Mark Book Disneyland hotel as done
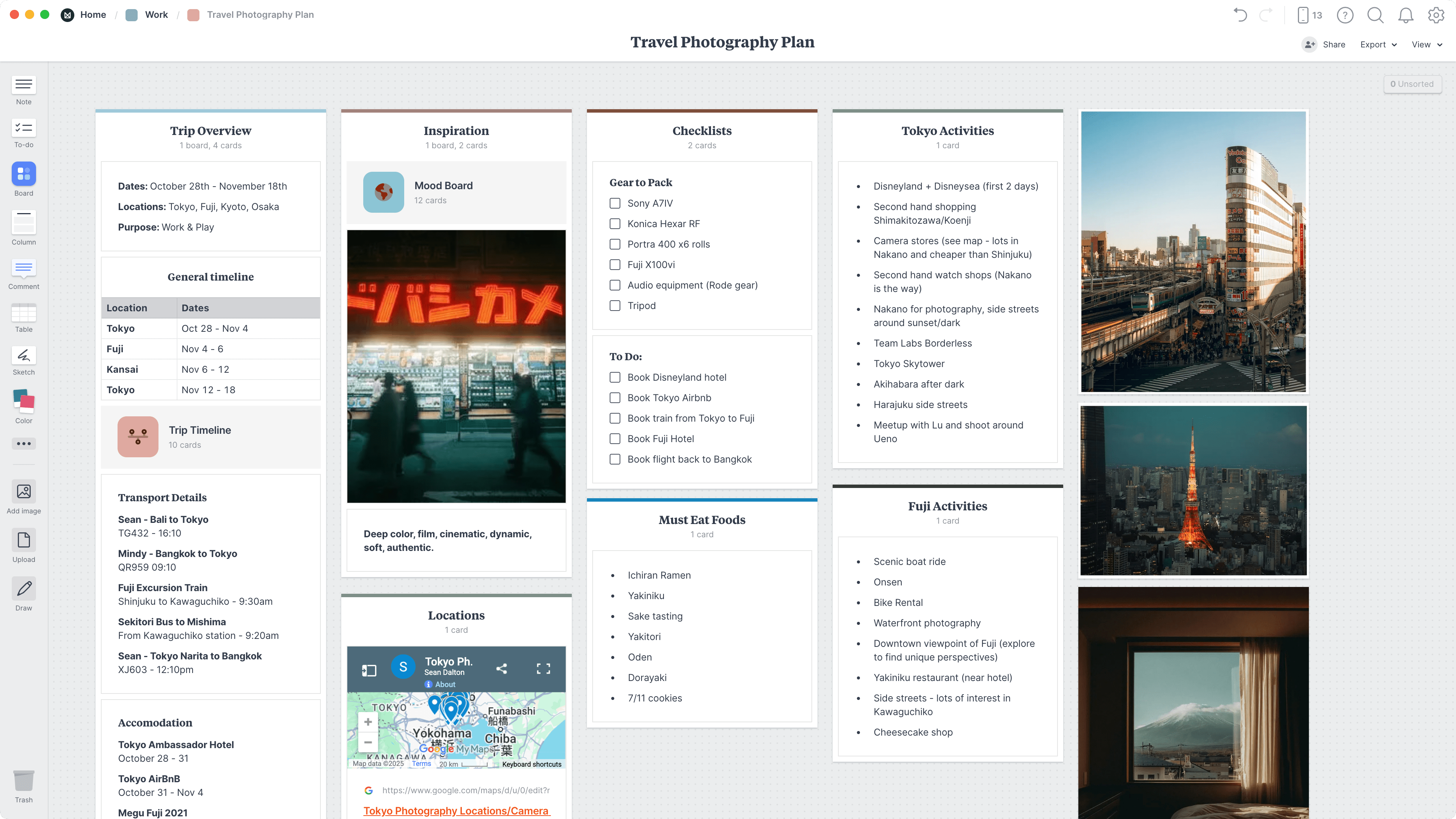This screenshot has width=1456, height=819. [614, 377]
